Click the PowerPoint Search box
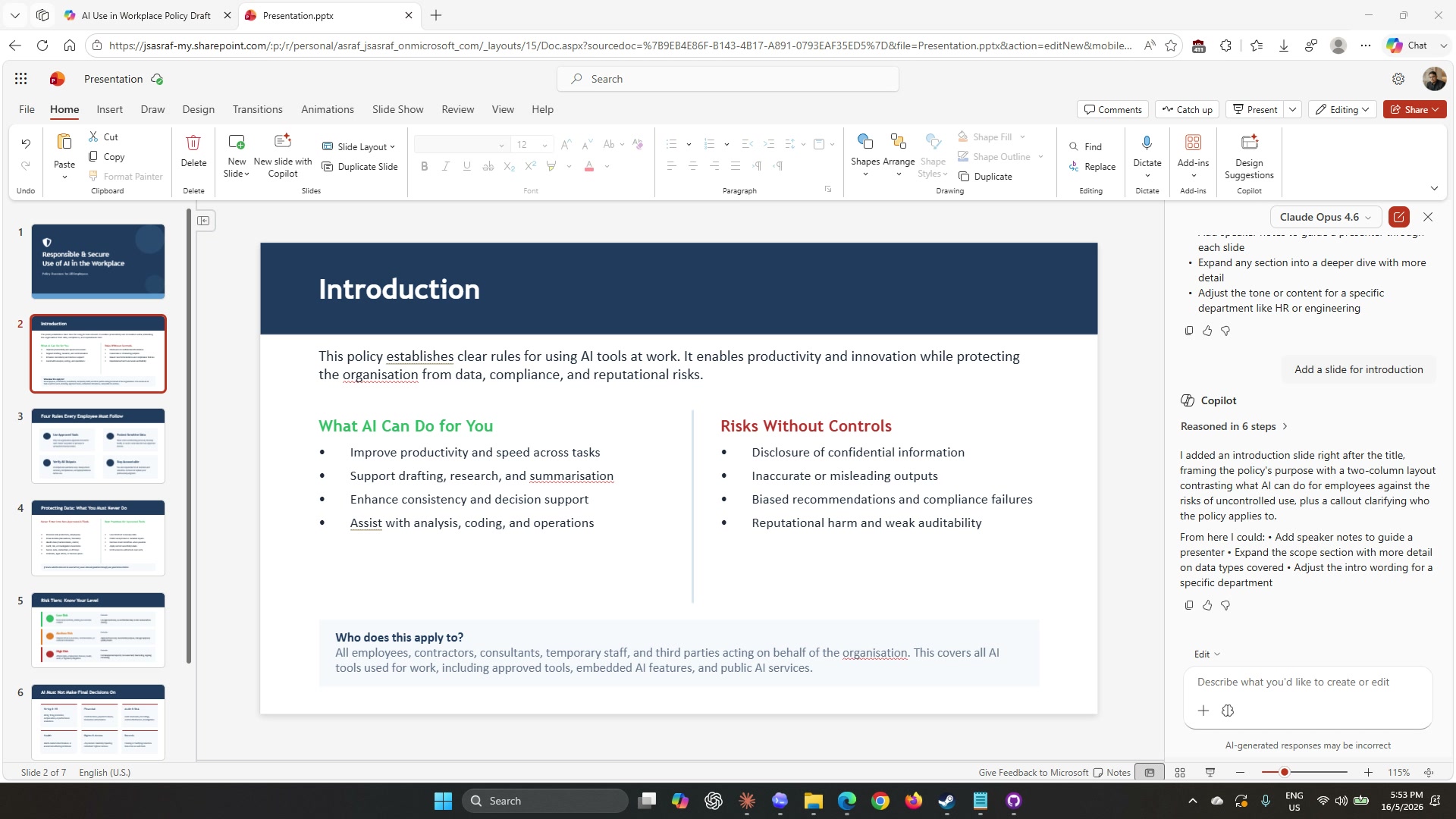1456x819 pixels. pyautogui.click(x=728, y=79)
